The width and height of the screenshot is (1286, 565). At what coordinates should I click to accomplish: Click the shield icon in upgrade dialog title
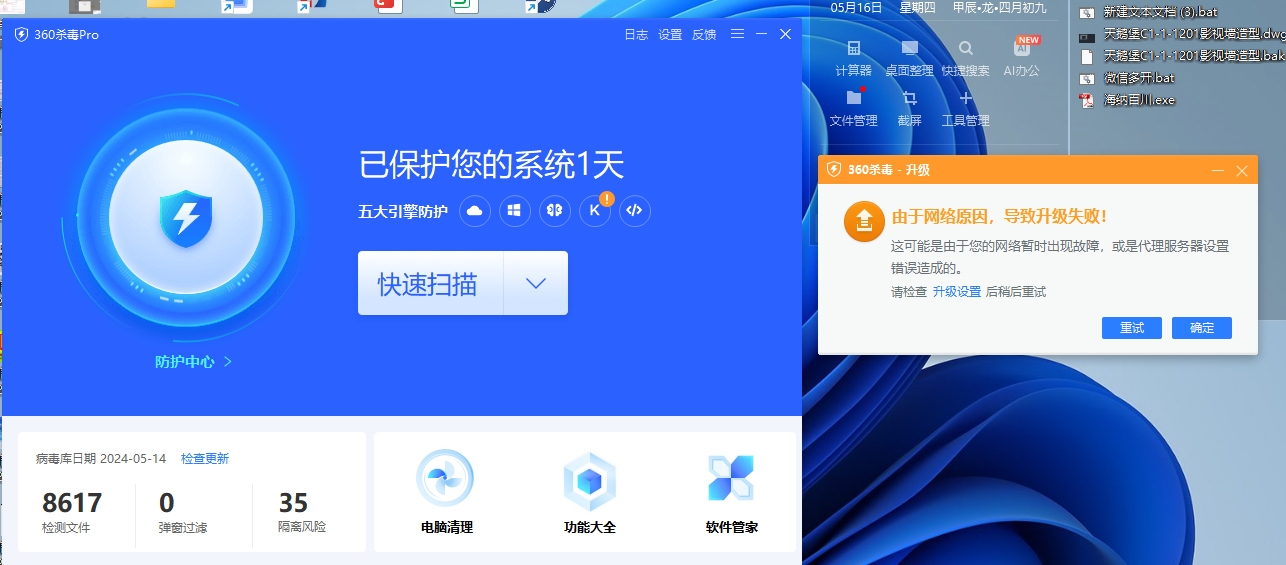tap(833, 169)
